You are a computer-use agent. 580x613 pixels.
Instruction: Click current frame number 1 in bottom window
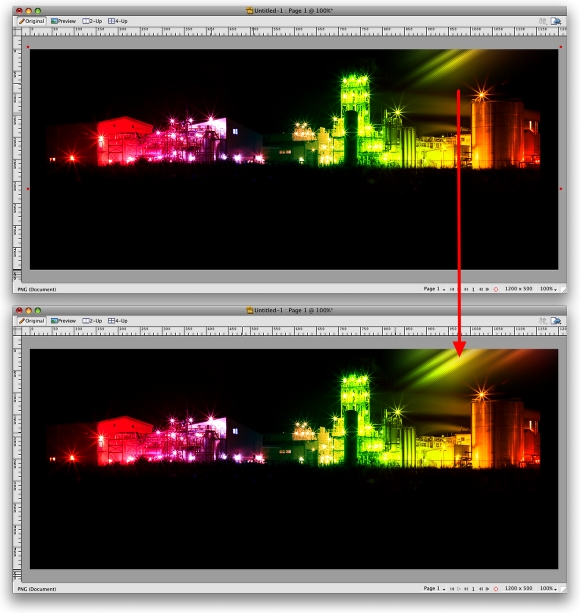(473, 589)
